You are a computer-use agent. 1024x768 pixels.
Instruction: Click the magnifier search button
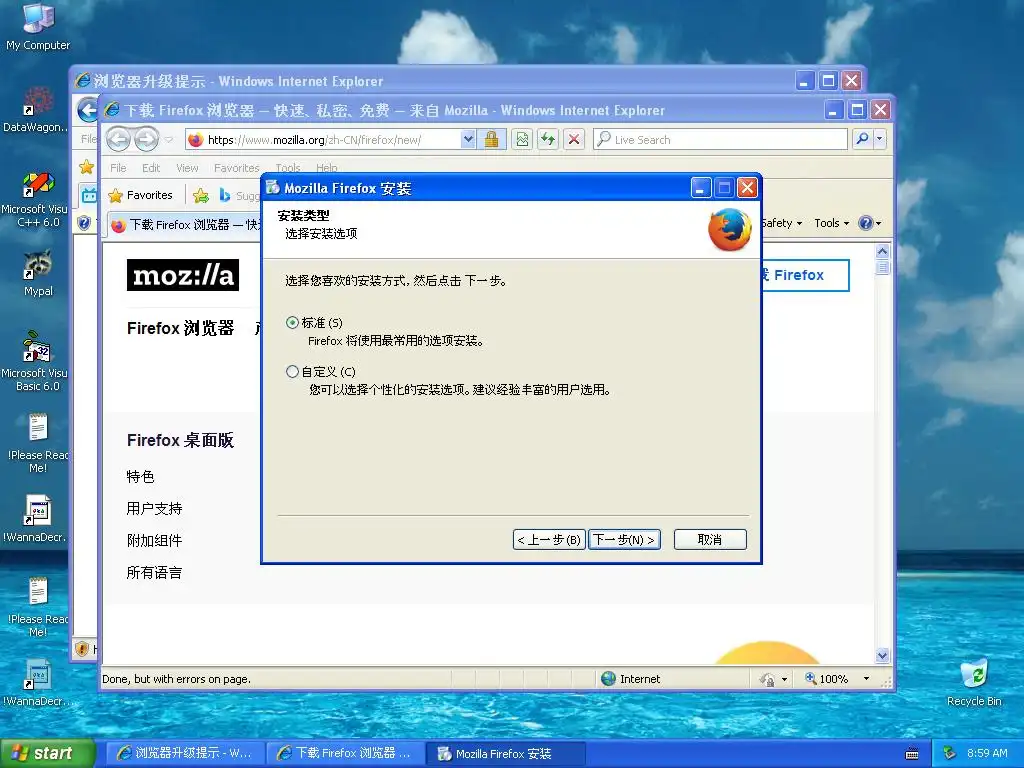(x=862, y=139)
